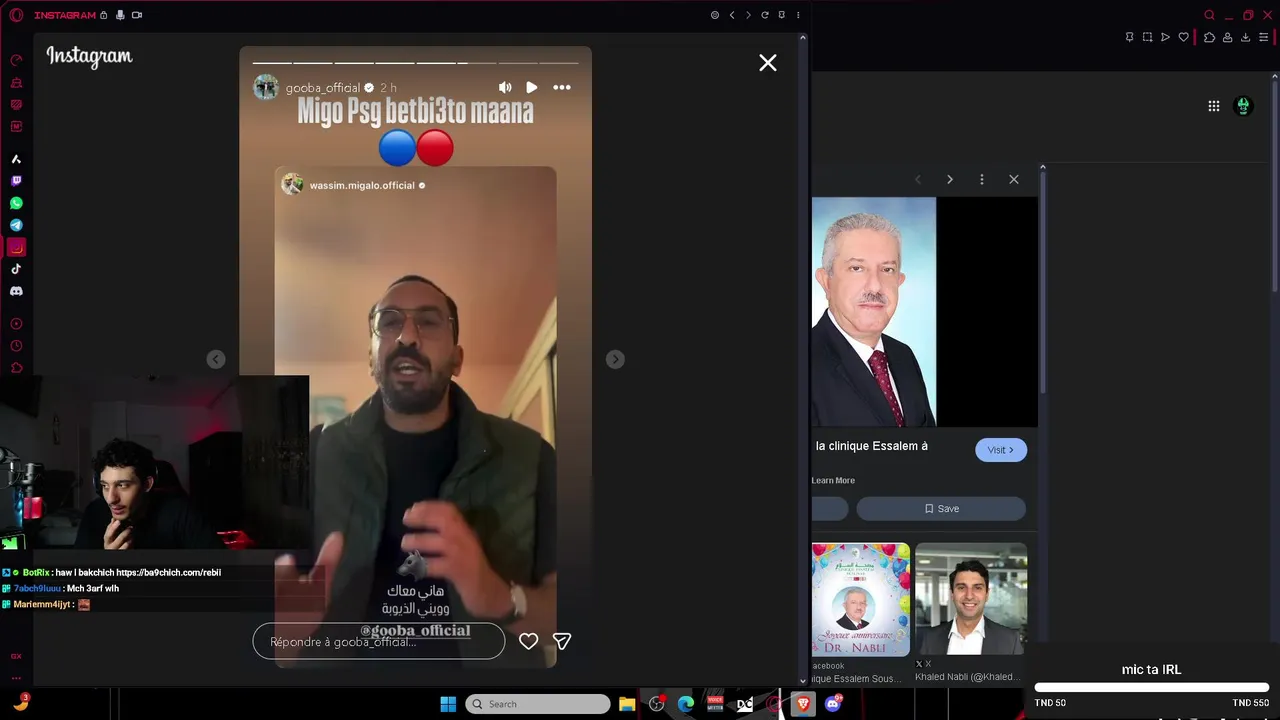Go back to the previous story
This screenshot has width=1280, height=720.
point(216,359)
